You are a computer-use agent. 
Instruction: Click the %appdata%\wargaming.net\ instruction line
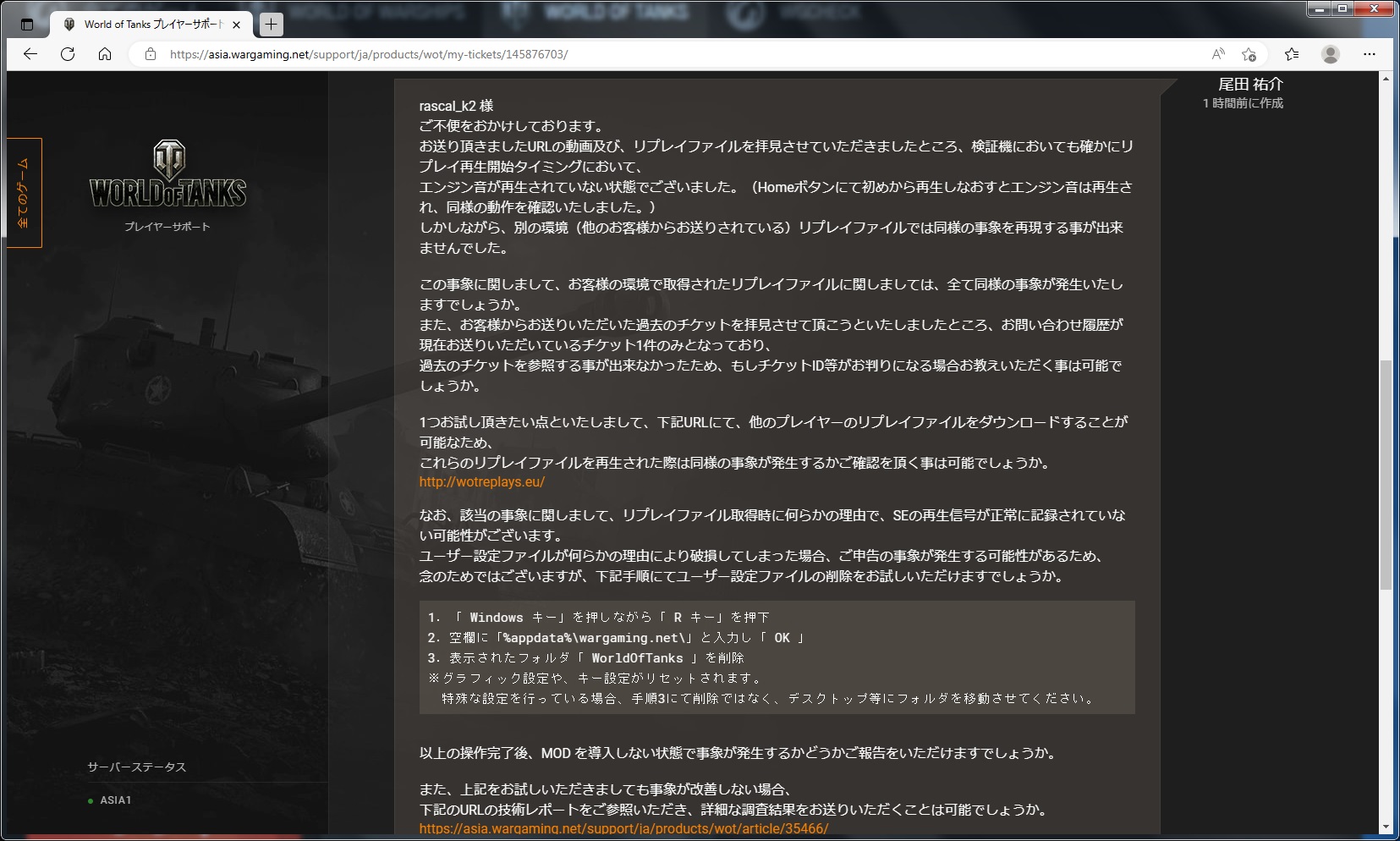[x=616, y=638]
